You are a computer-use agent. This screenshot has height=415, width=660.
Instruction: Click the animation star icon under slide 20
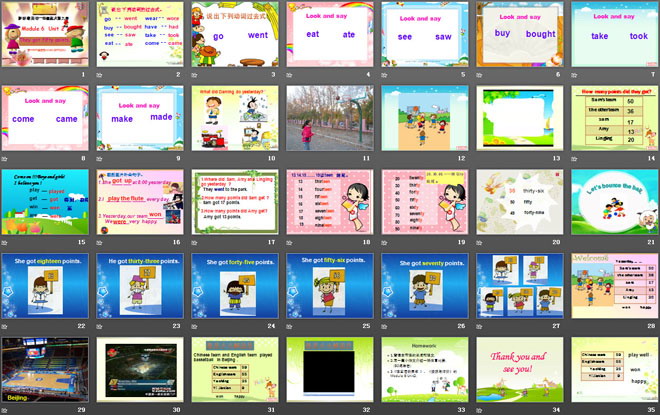[x=479, y=242]
